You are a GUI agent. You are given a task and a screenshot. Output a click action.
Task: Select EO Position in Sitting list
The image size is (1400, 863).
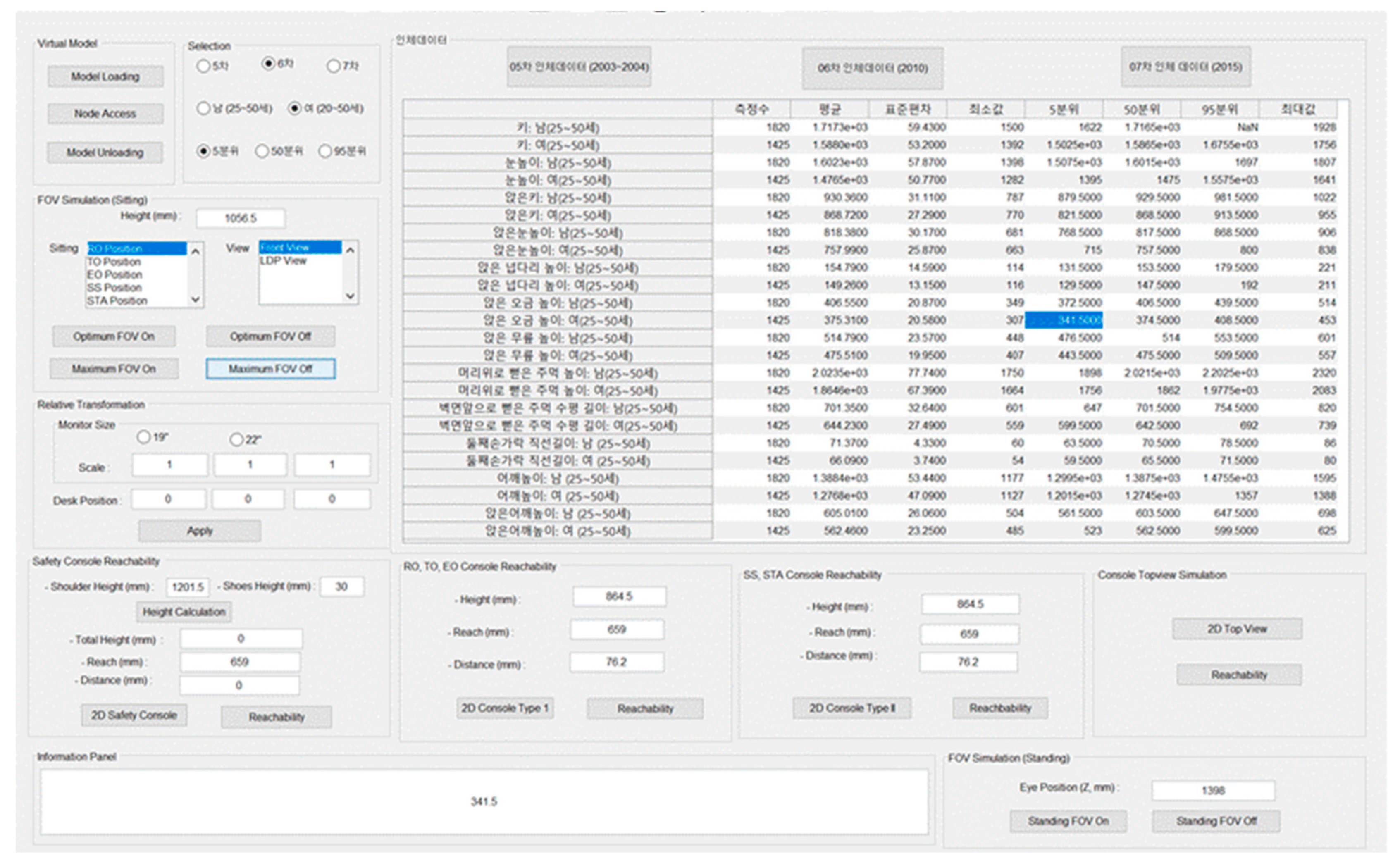coord(136,274)
